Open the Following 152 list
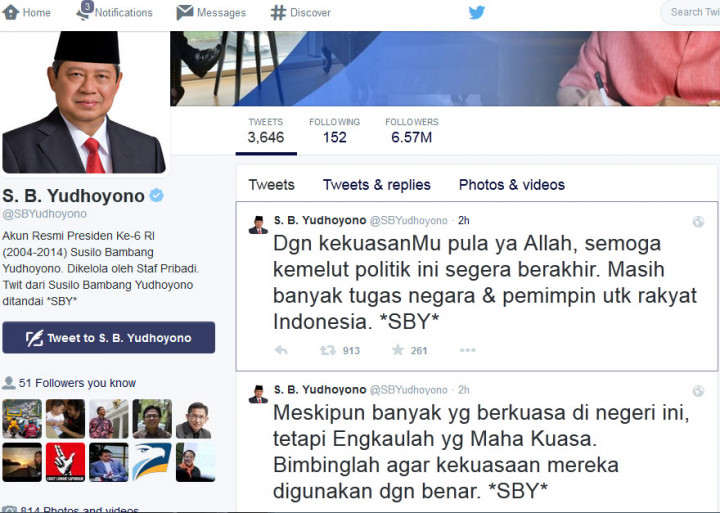720x513 pixels. click(334, 131)
